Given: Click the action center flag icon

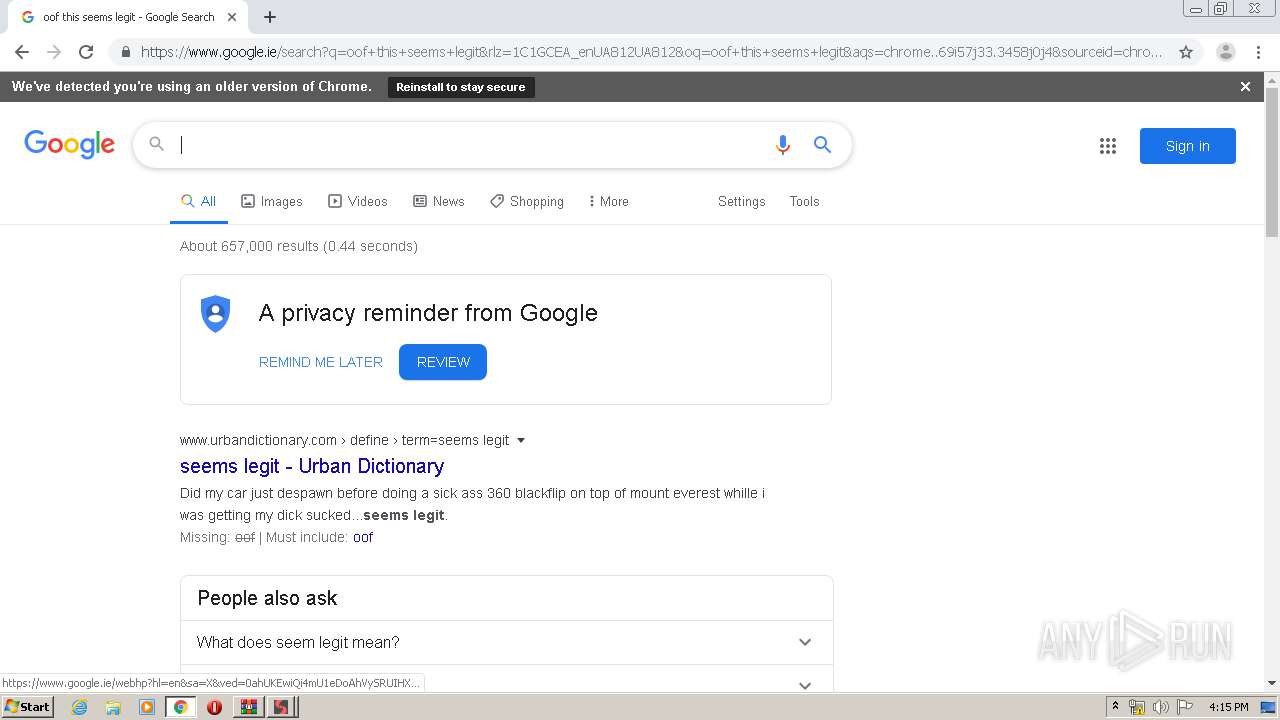Looking at the screenshot, I should 1185,707.
